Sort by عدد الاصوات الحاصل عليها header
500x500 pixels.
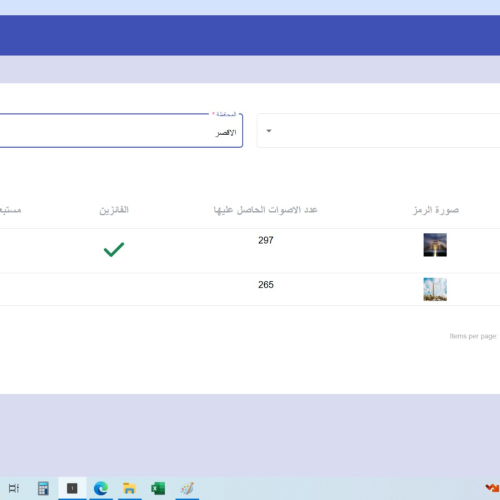pos(265,210)
